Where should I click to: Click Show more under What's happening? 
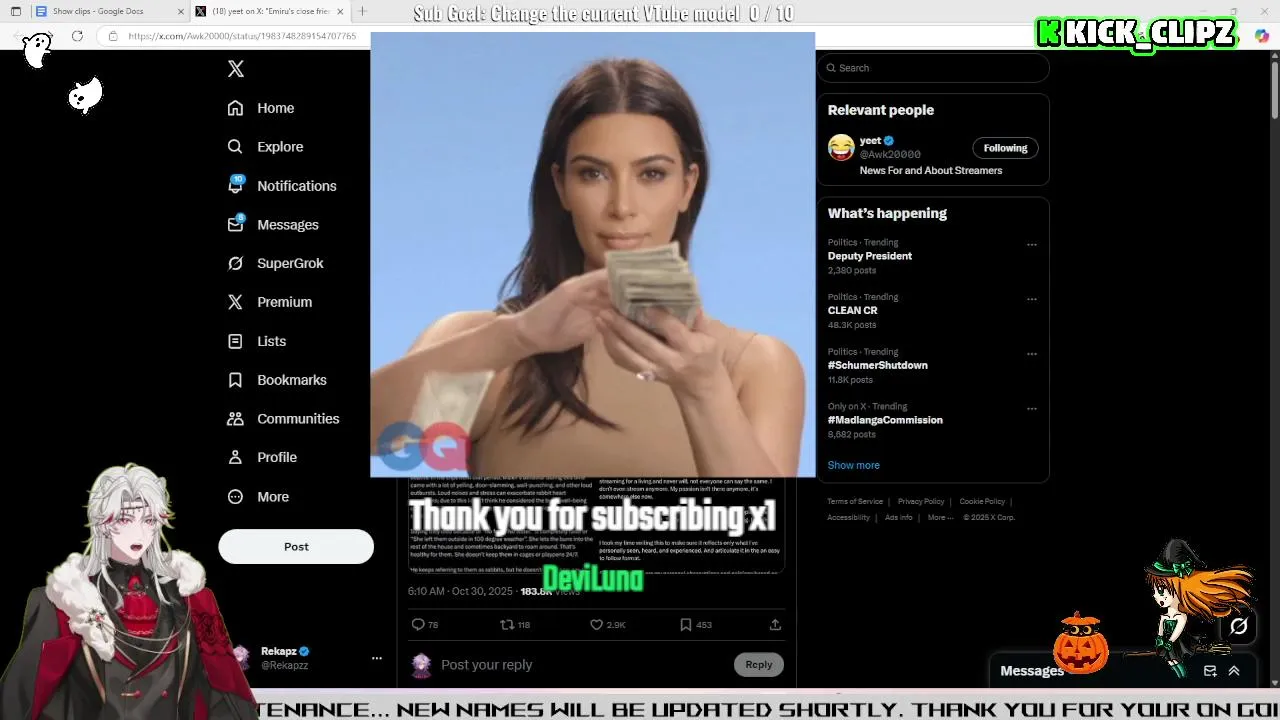(853, 465)
